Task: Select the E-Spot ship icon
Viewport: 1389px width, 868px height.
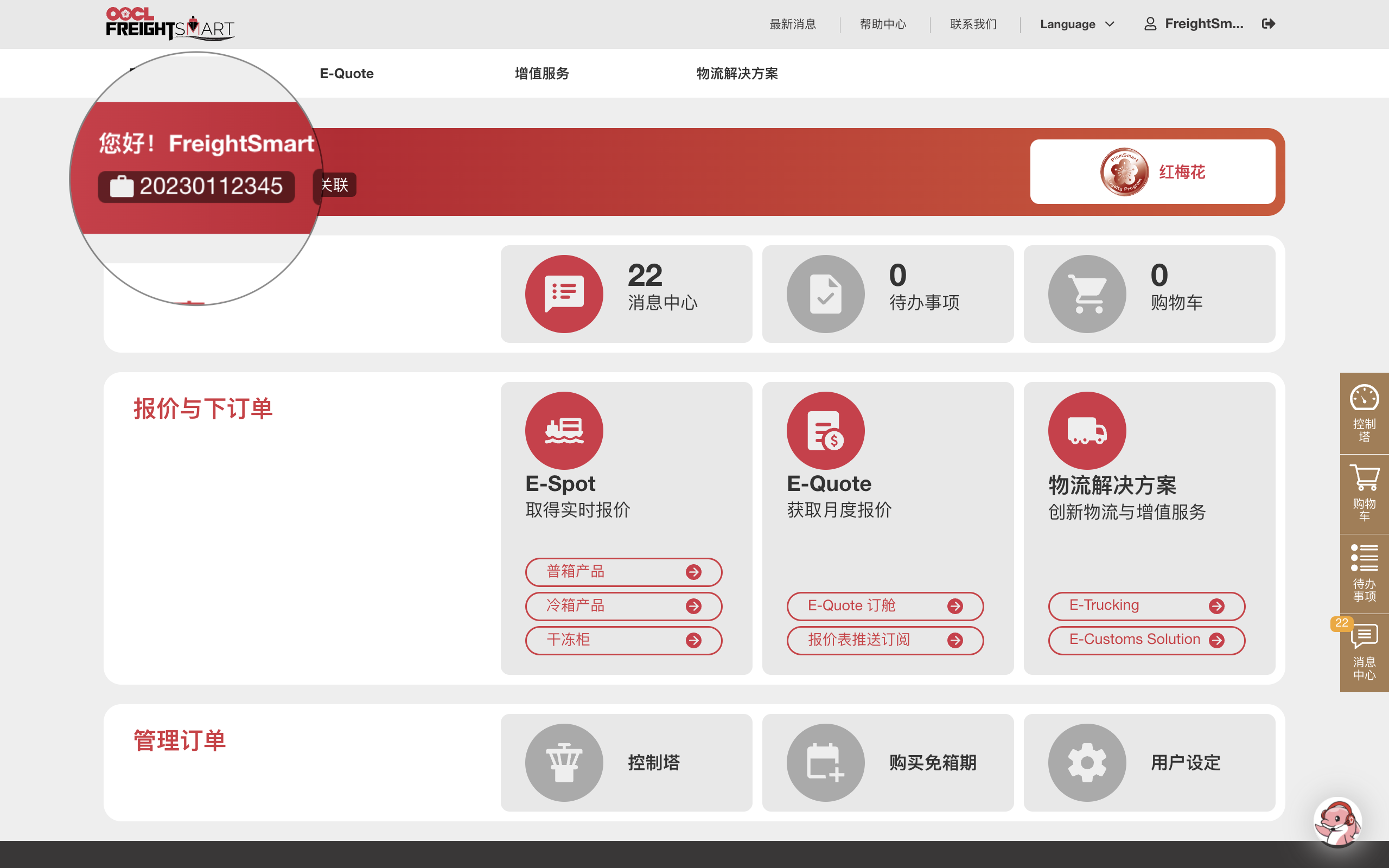Action: click(564, 430)
